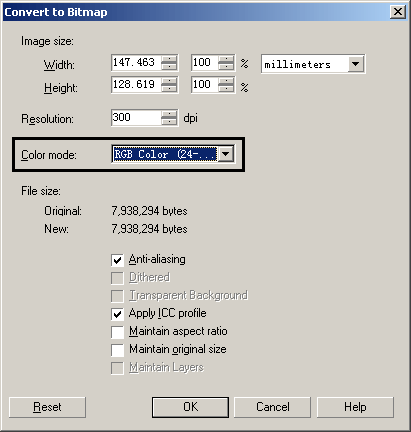Viewport: 411px width, 432px height.
Task: Click the Resolution field showing 300
Action: 136,118
